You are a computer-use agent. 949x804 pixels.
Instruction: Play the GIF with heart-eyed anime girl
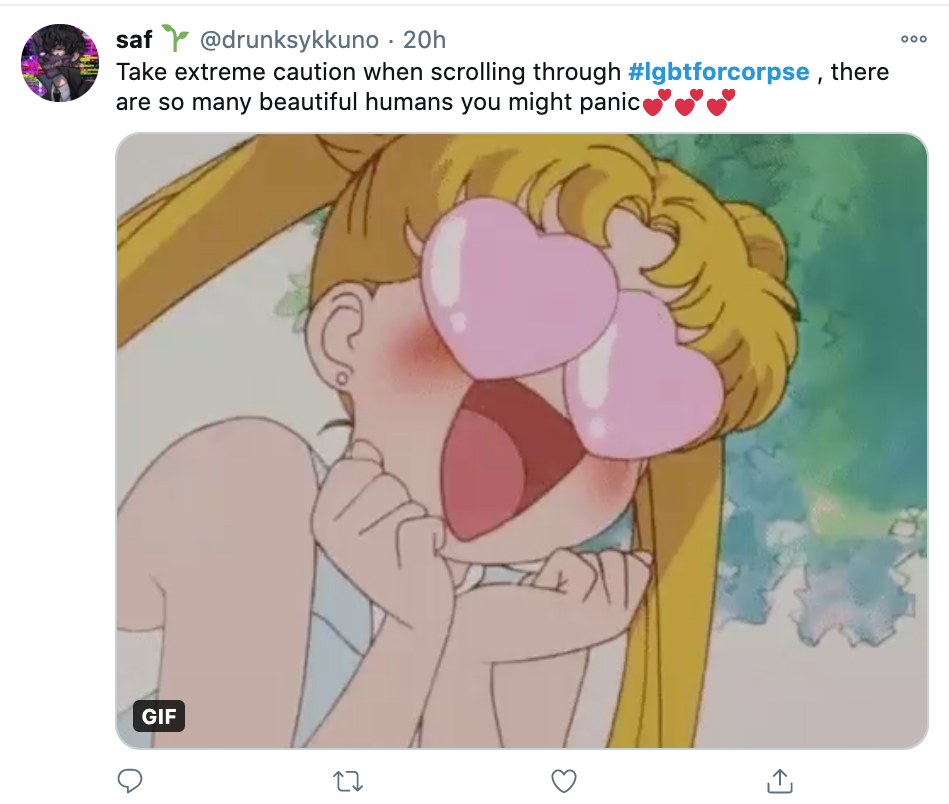(x=522, y=440)
